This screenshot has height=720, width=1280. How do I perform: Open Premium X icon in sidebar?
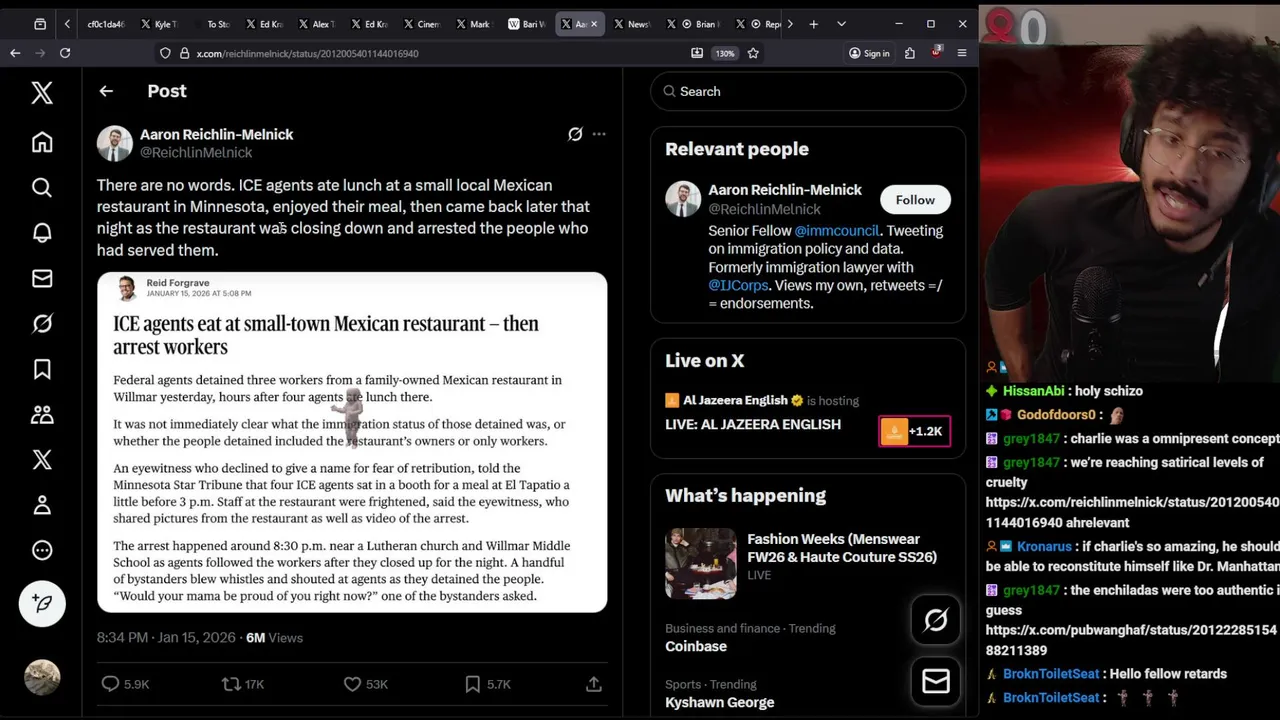[42, 459]
